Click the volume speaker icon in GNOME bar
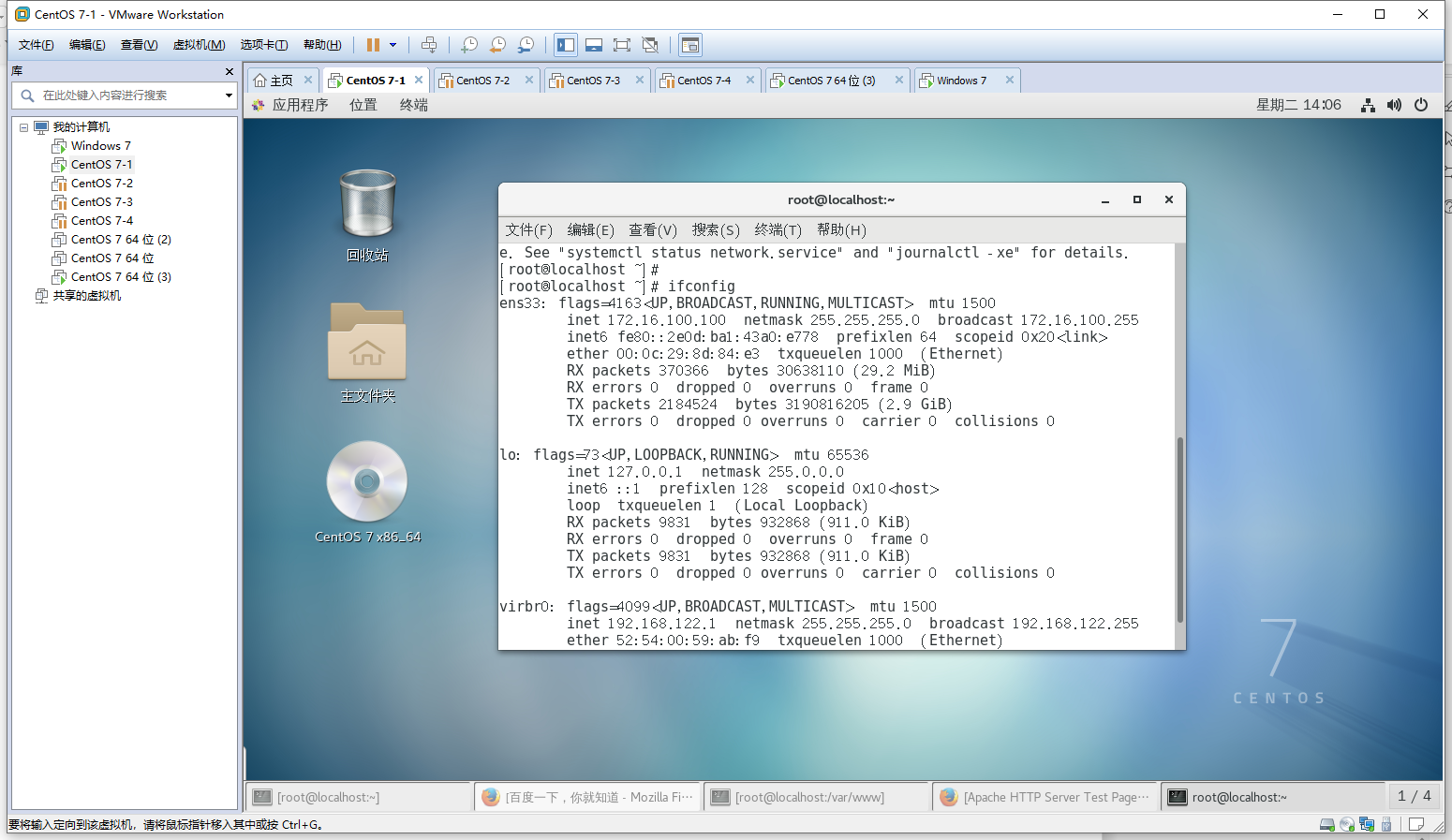 click(x=1394, y=105)
